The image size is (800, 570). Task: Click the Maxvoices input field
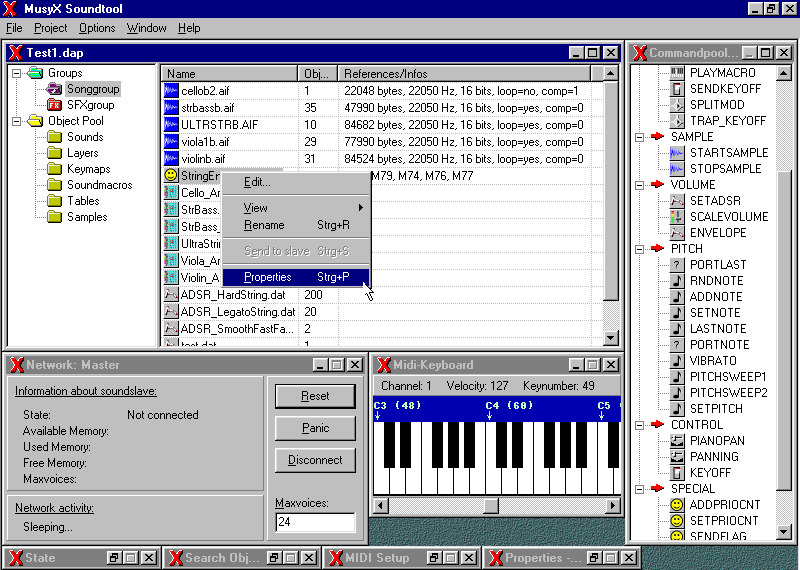[x=315, y=522]
